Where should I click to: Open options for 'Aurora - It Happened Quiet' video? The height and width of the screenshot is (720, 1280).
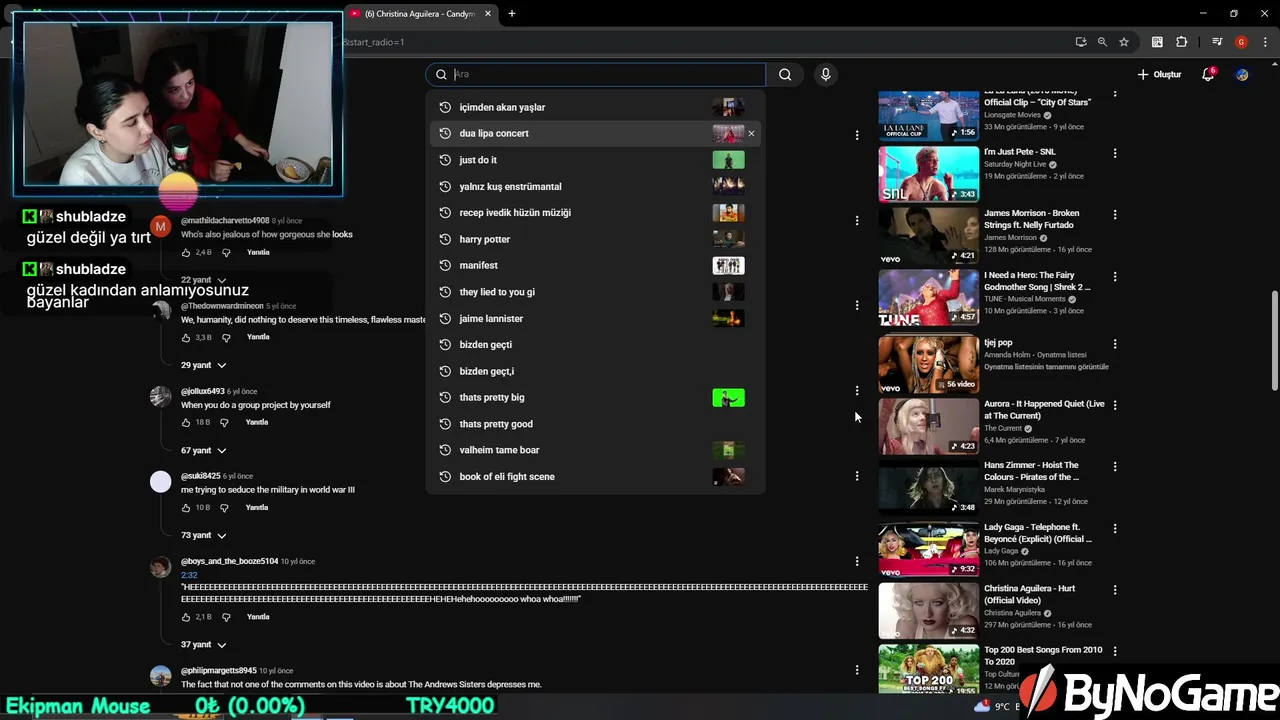click(1115, 405)
